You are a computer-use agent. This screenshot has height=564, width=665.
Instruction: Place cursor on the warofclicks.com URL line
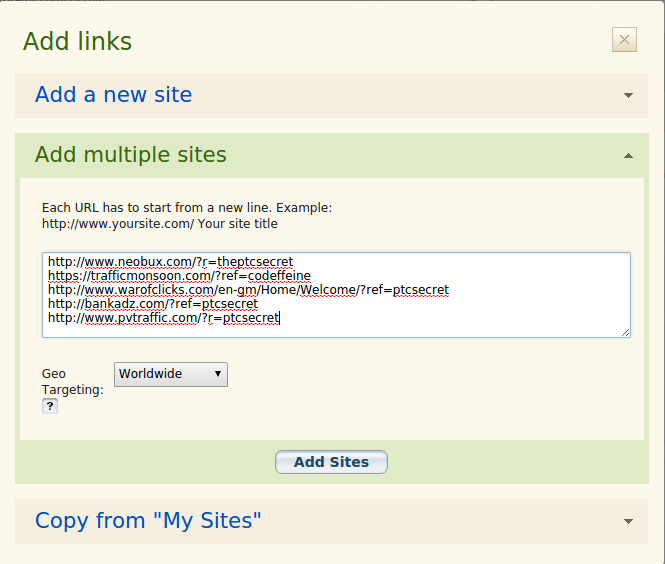pos(249,290)
